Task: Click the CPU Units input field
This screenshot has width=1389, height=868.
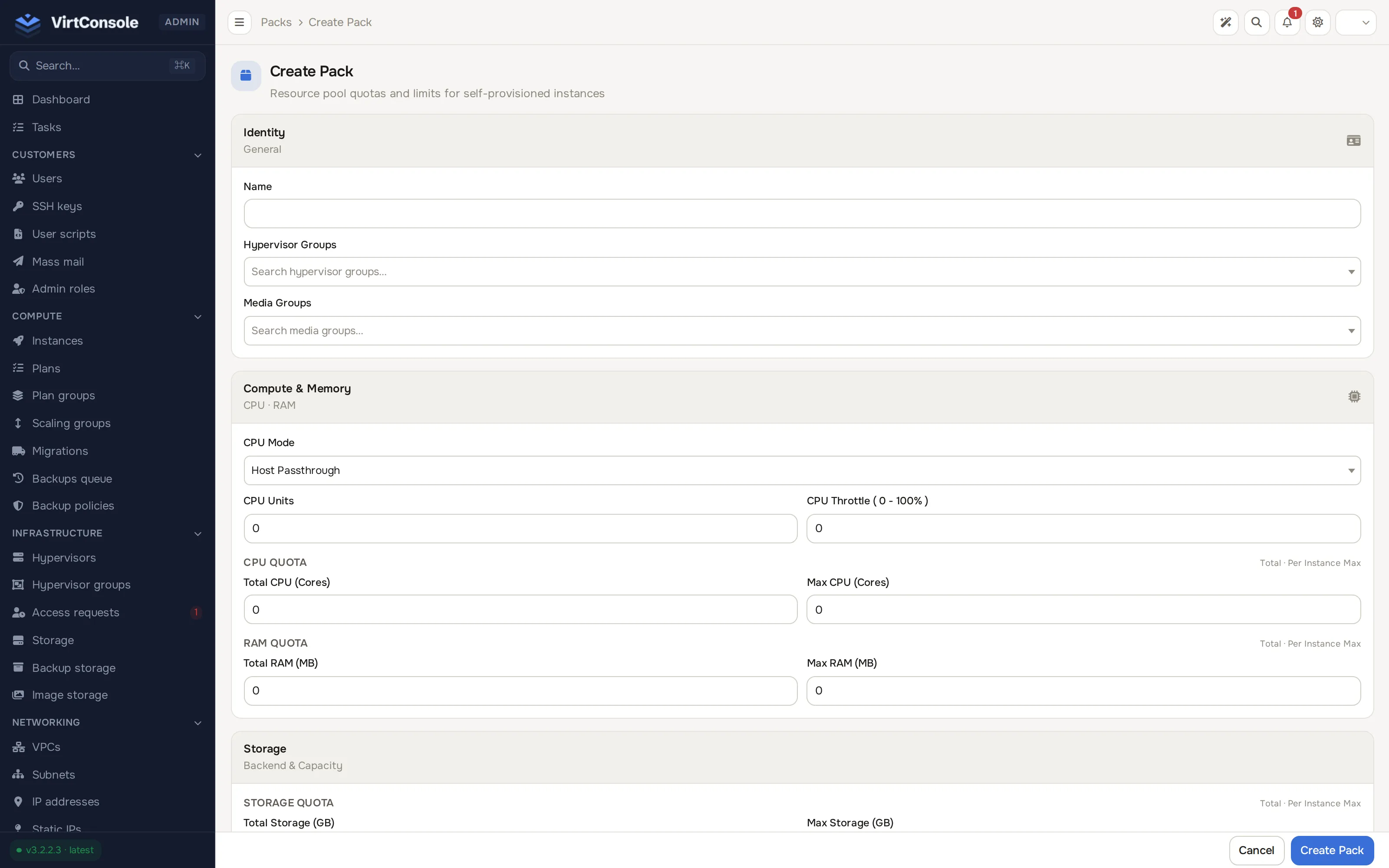Action: (520, 529)
